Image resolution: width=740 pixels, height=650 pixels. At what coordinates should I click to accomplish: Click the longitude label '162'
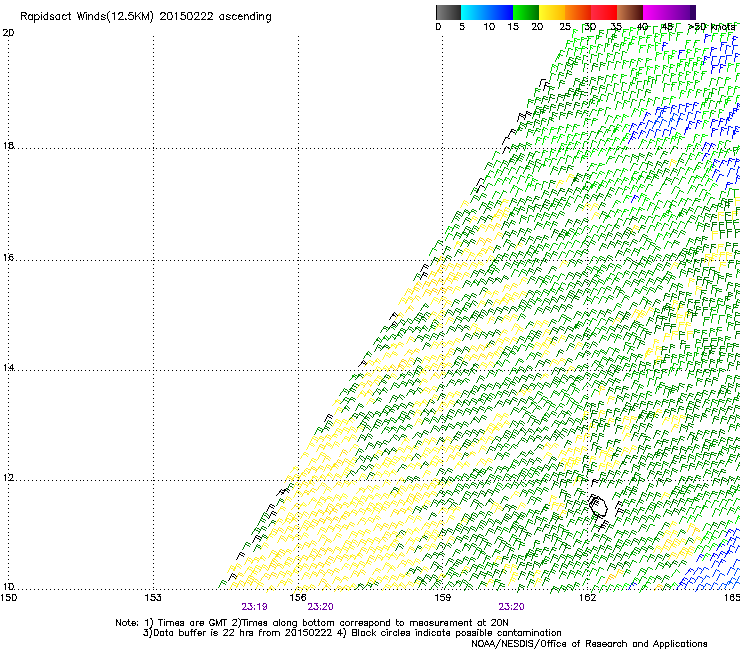pyautogui.click(x=587, y=598)
